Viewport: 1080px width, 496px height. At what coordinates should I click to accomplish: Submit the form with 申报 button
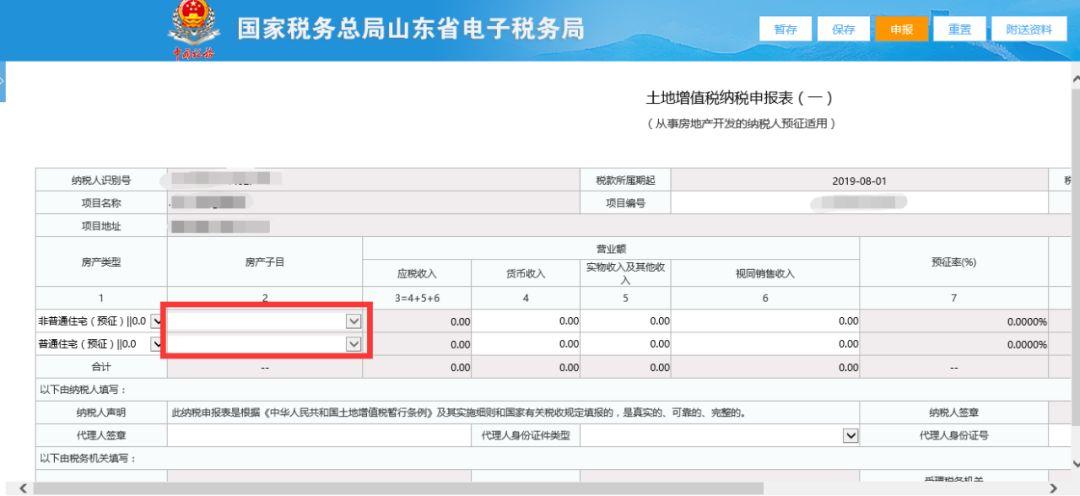click(902, 29)
